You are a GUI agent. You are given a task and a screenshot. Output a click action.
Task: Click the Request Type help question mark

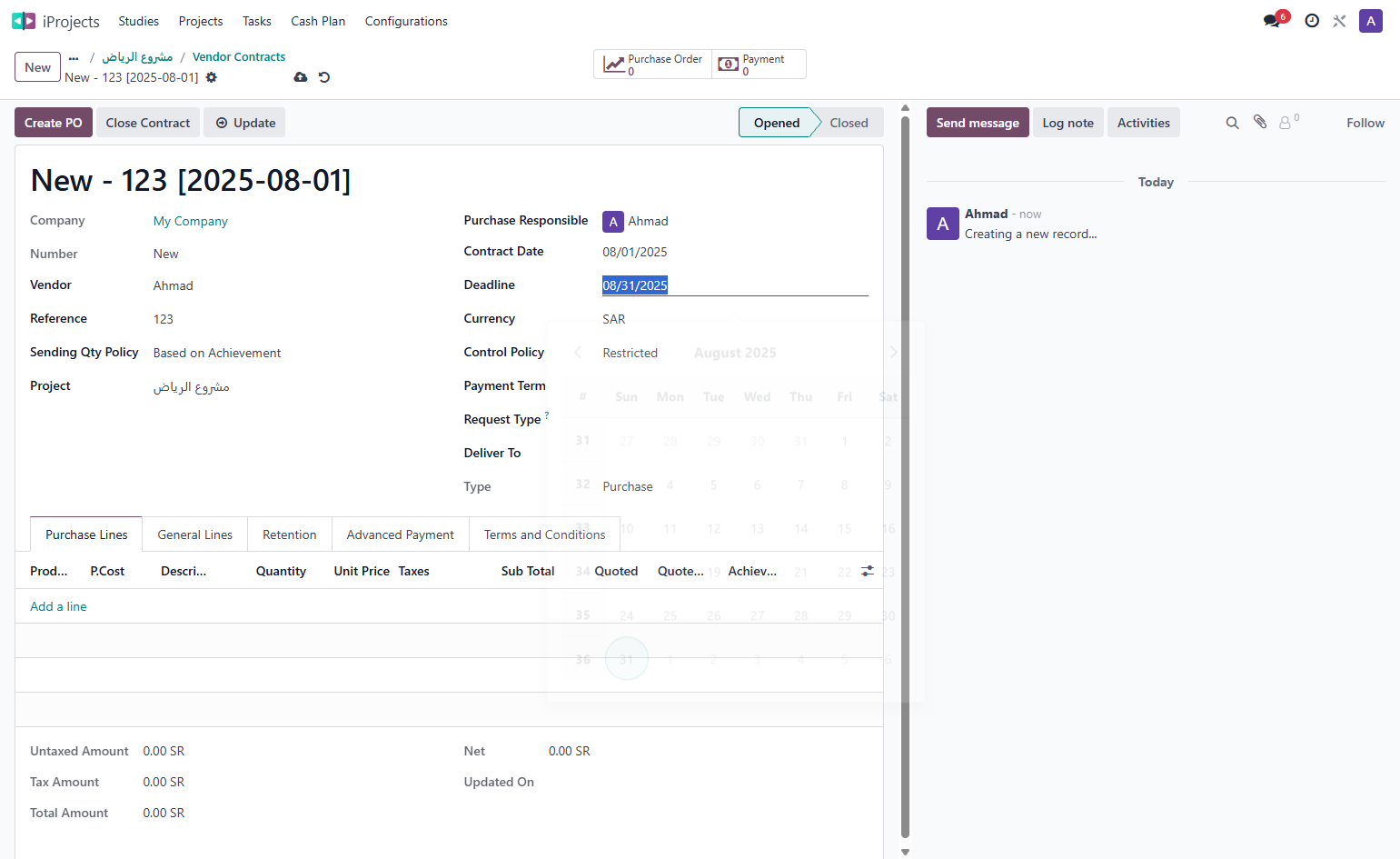coord(547,415)
